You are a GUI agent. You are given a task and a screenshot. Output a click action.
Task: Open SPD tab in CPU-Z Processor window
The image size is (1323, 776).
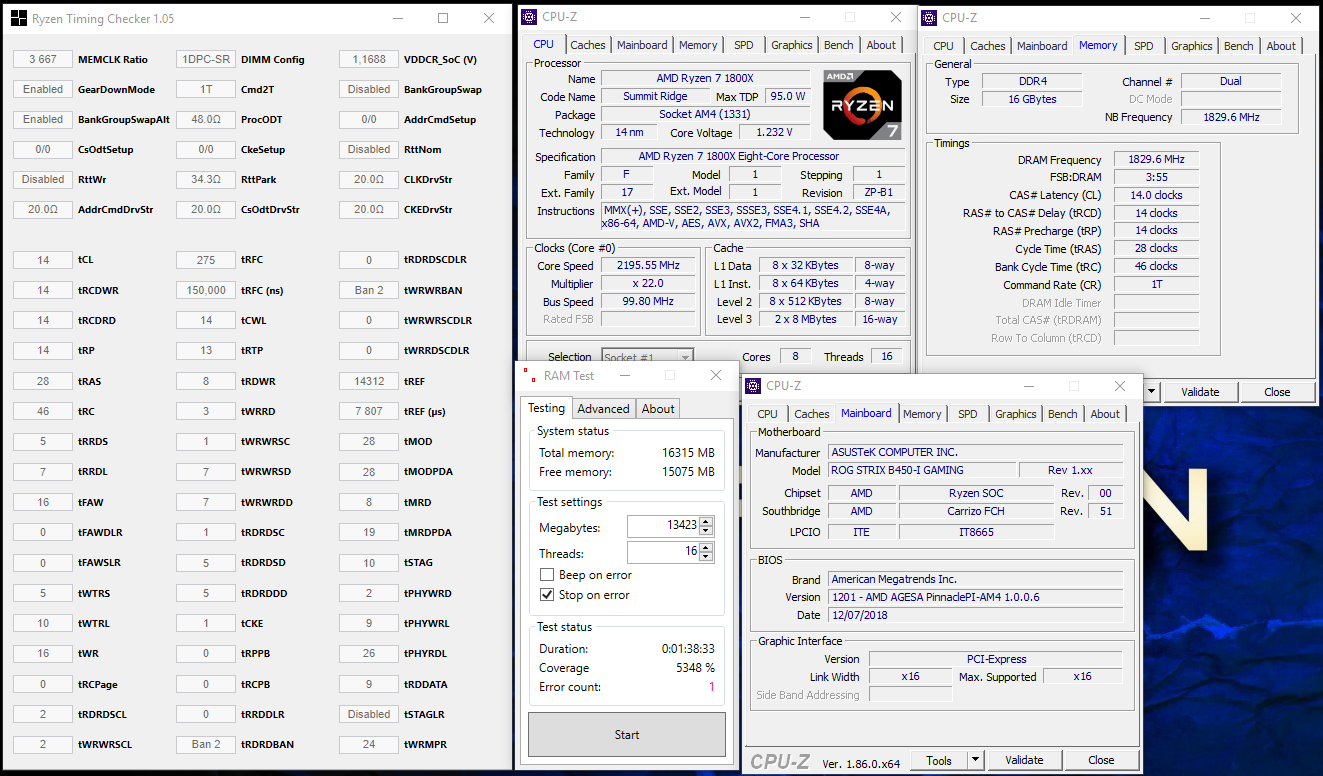(x=744, y=45)
